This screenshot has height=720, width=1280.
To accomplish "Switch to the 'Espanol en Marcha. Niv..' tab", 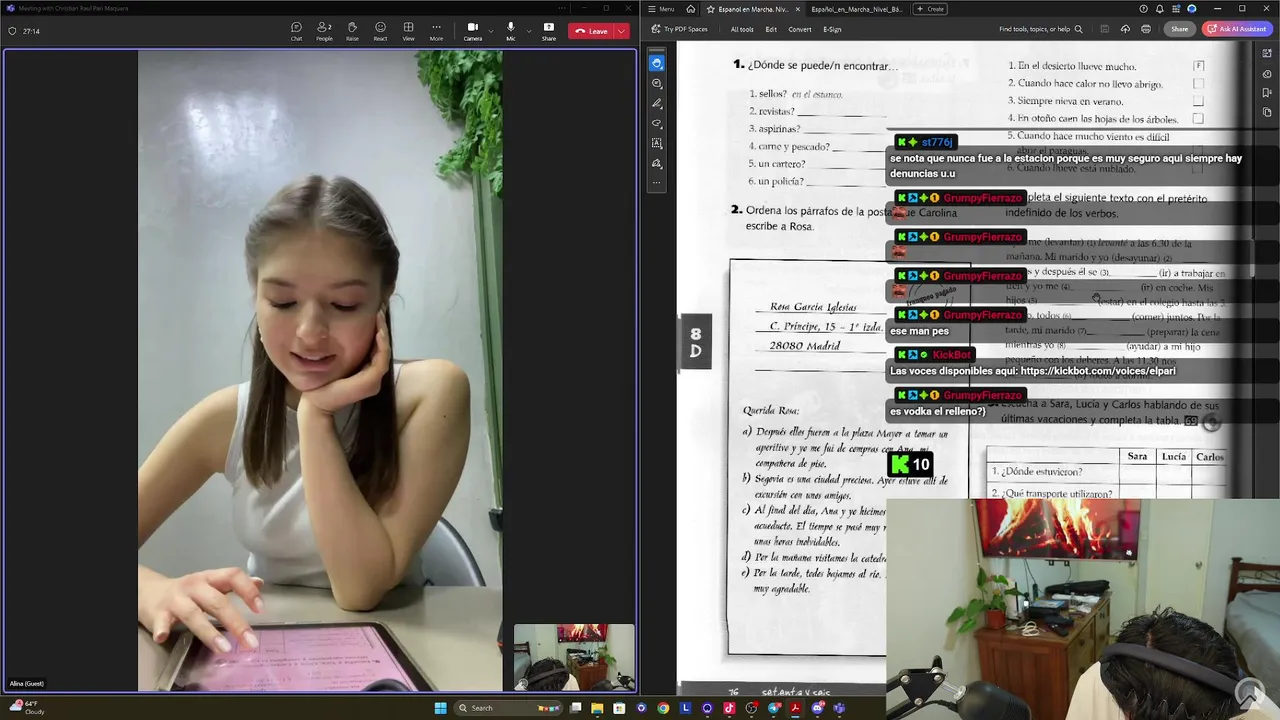I will pyautogui.click(x=752, y=9).
